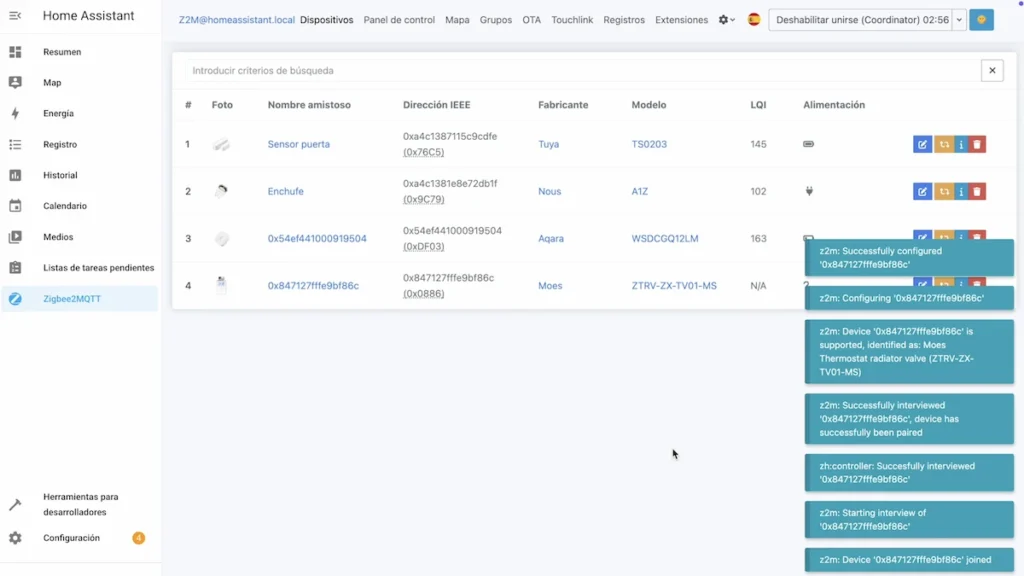Open the Enchufe device link
The image size is (1024, 576).
285,191
